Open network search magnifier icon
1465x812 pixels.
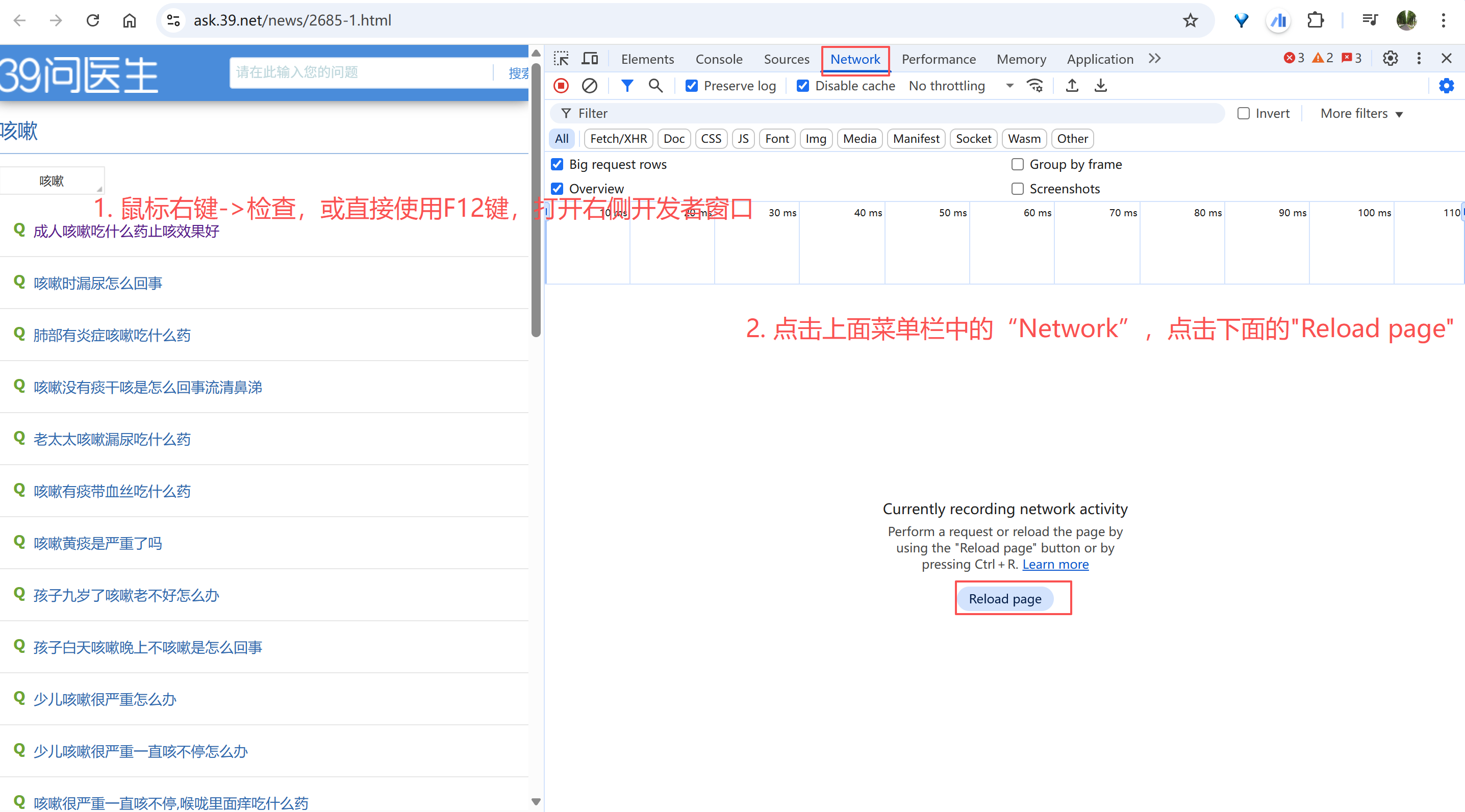655,86
